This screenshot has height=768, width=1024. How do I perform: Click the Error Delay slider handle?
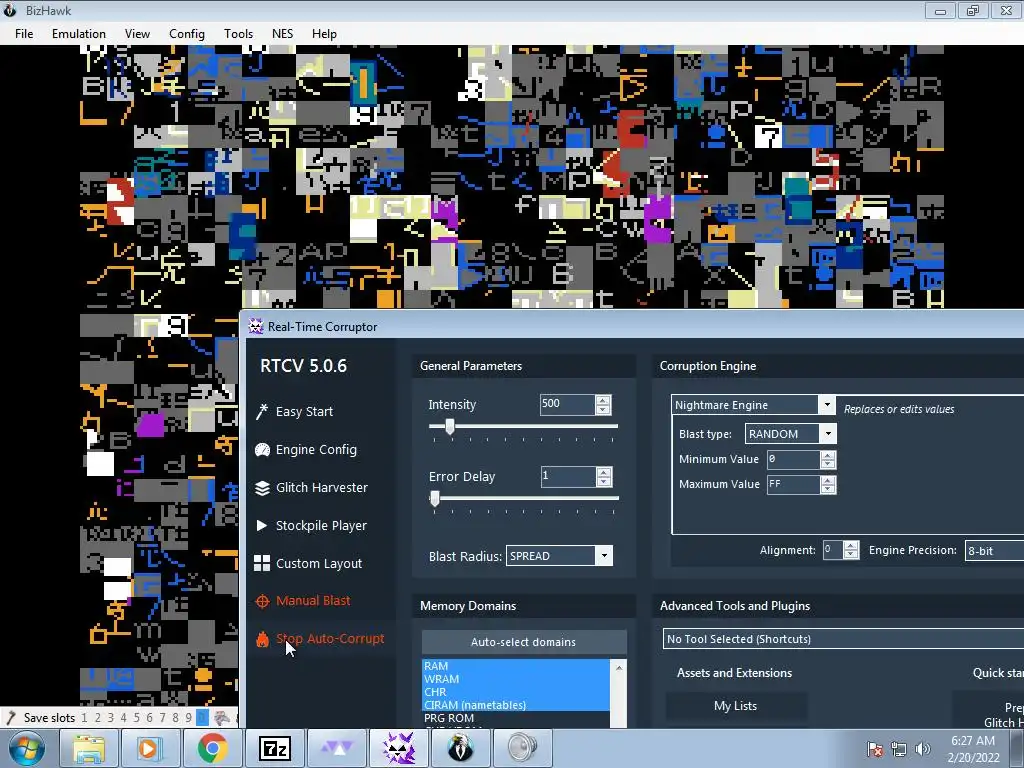pos(435,498)
